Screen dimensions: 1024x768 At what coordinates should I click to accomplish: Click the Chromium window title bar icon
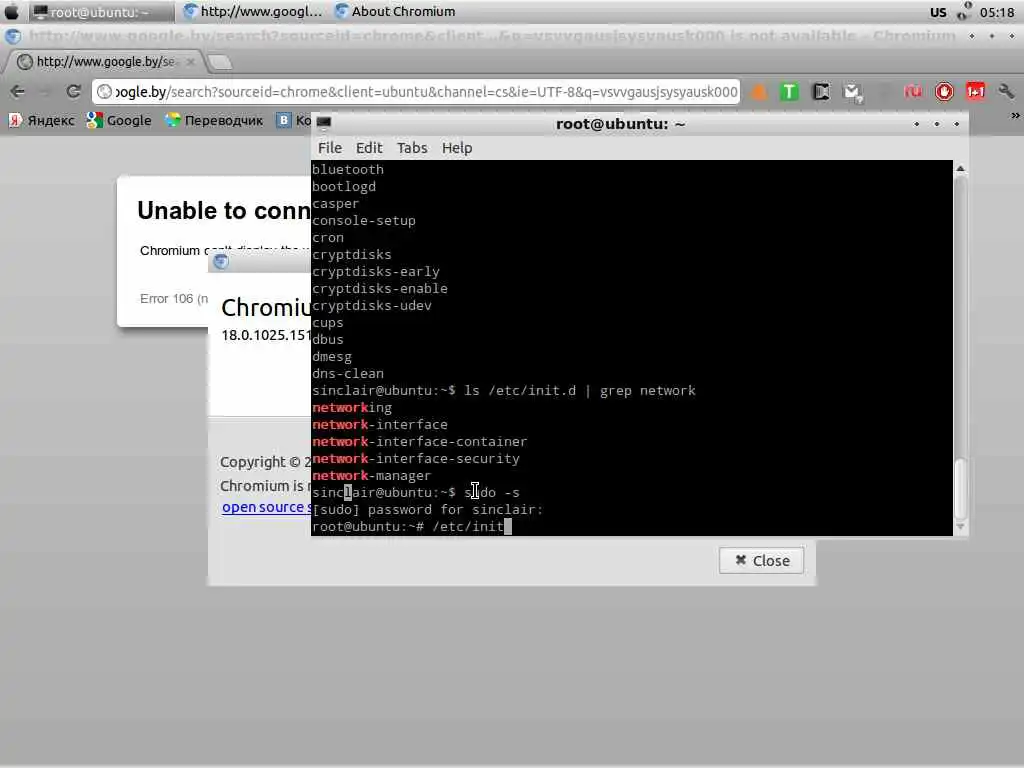(x=12, y=36)
